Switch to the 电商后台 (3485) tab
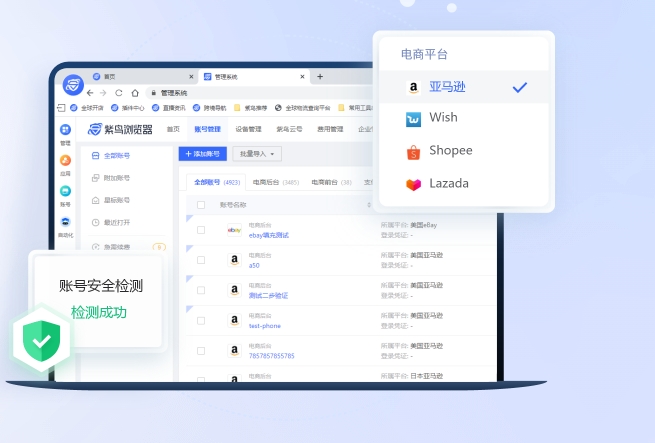The width and height of the screenshot is (655, 443). [x=276, y=182]
